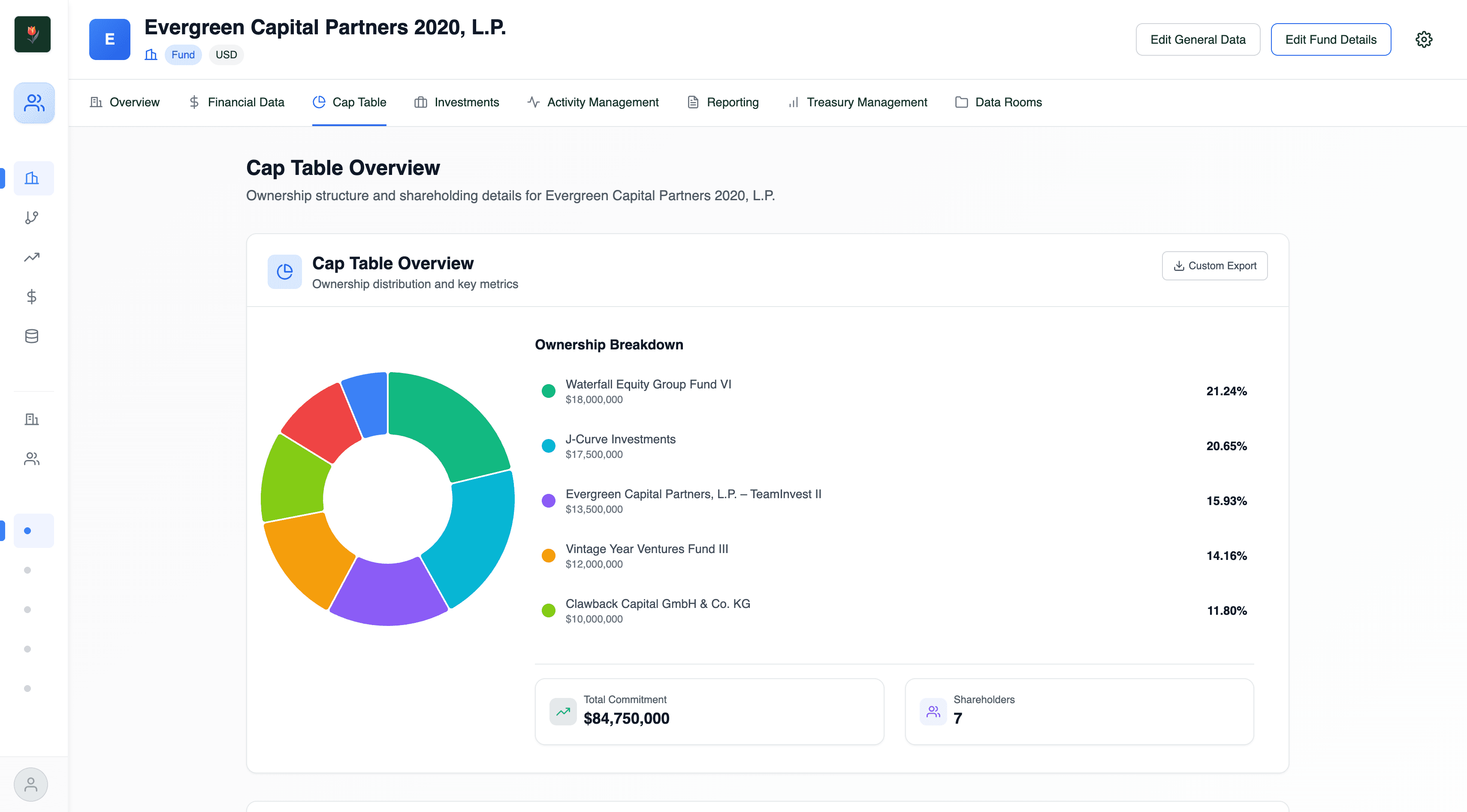Select the git branch sidebar icon
Image resolution: width=1467 pixels, height=812 pixels.
[32, 218]
